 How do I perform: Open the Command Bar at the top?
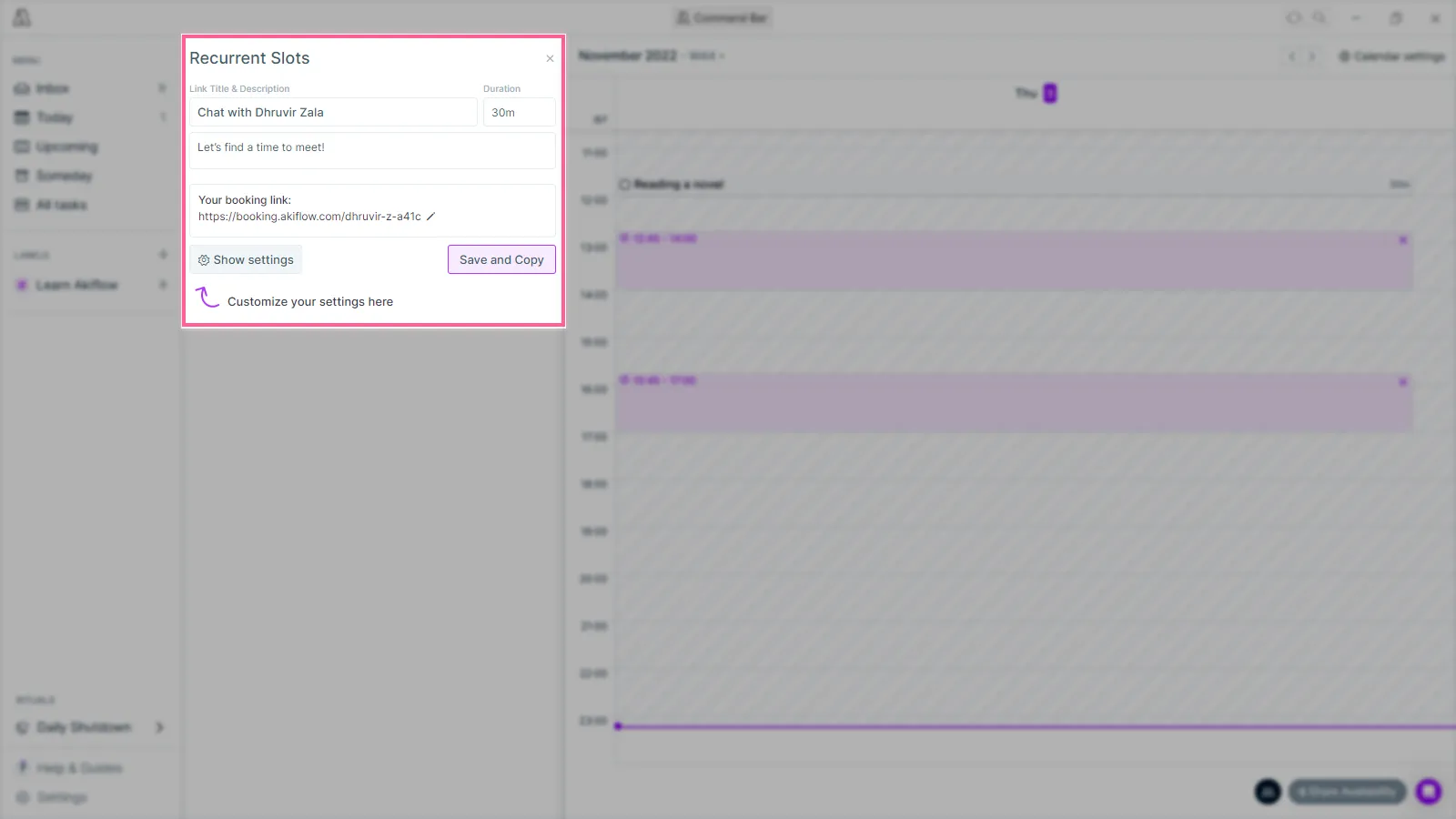coord(723,17)
